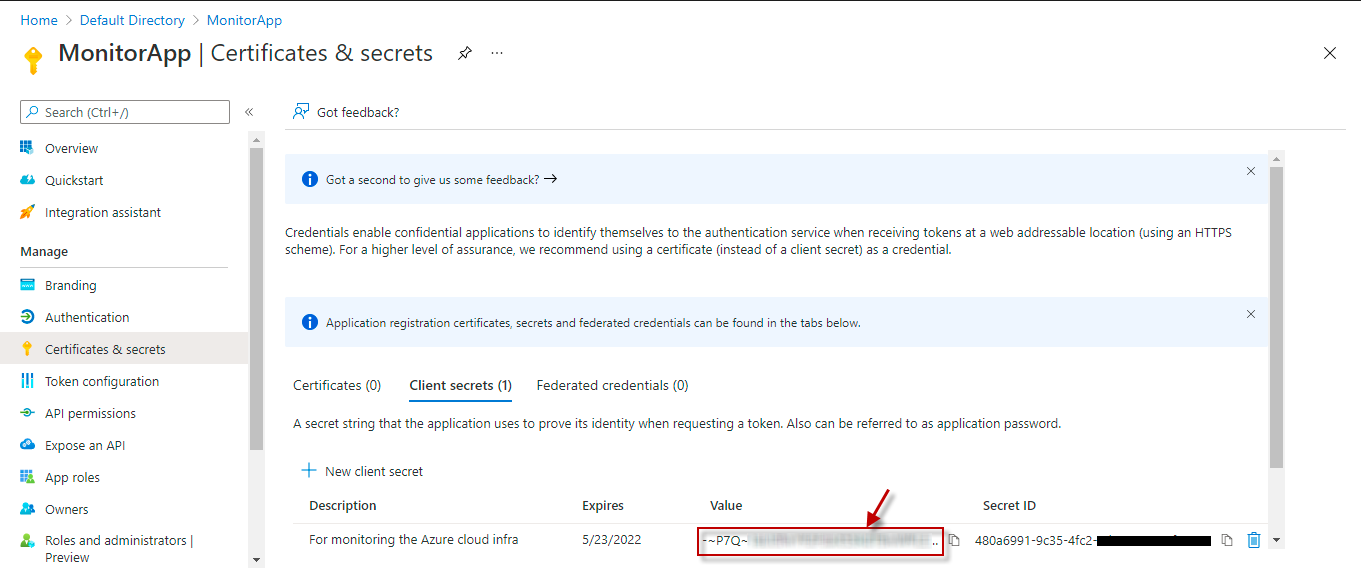This screenshot has width=1361, height=568.
Task: Navigate to Default Directory breadcrumb
Action: 132,20
